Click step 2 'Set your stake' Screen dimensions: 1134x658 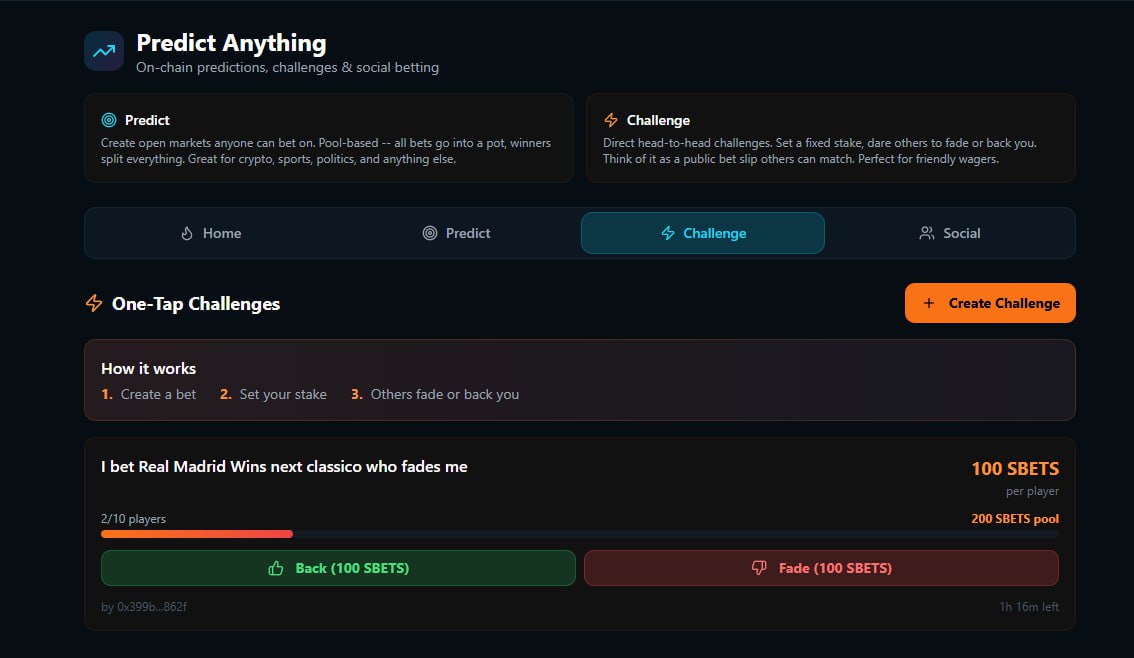273,394
